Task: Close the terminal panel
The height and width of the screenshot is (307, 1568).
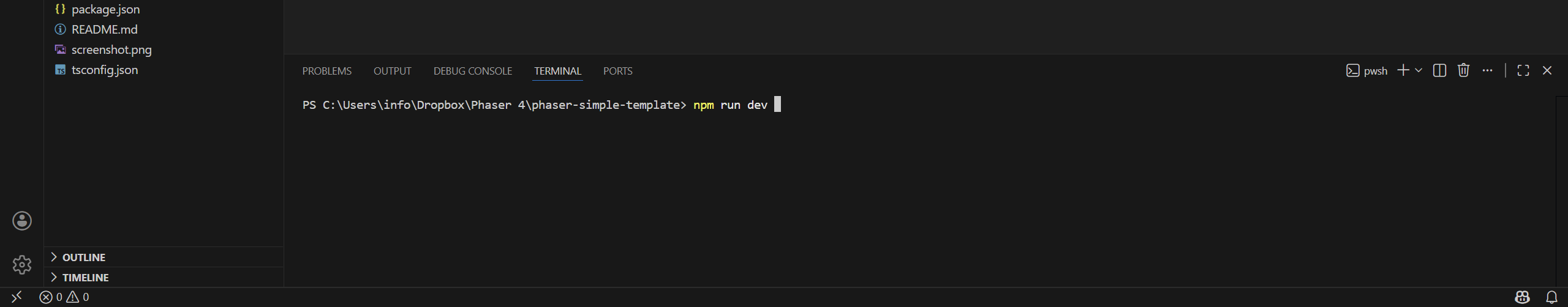Action: coord(1547,71)
